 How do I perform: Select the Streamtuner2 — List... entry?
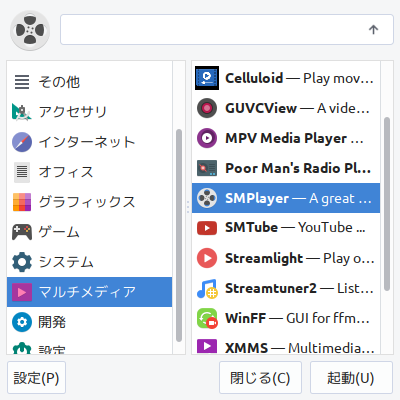tap(286, 288)
